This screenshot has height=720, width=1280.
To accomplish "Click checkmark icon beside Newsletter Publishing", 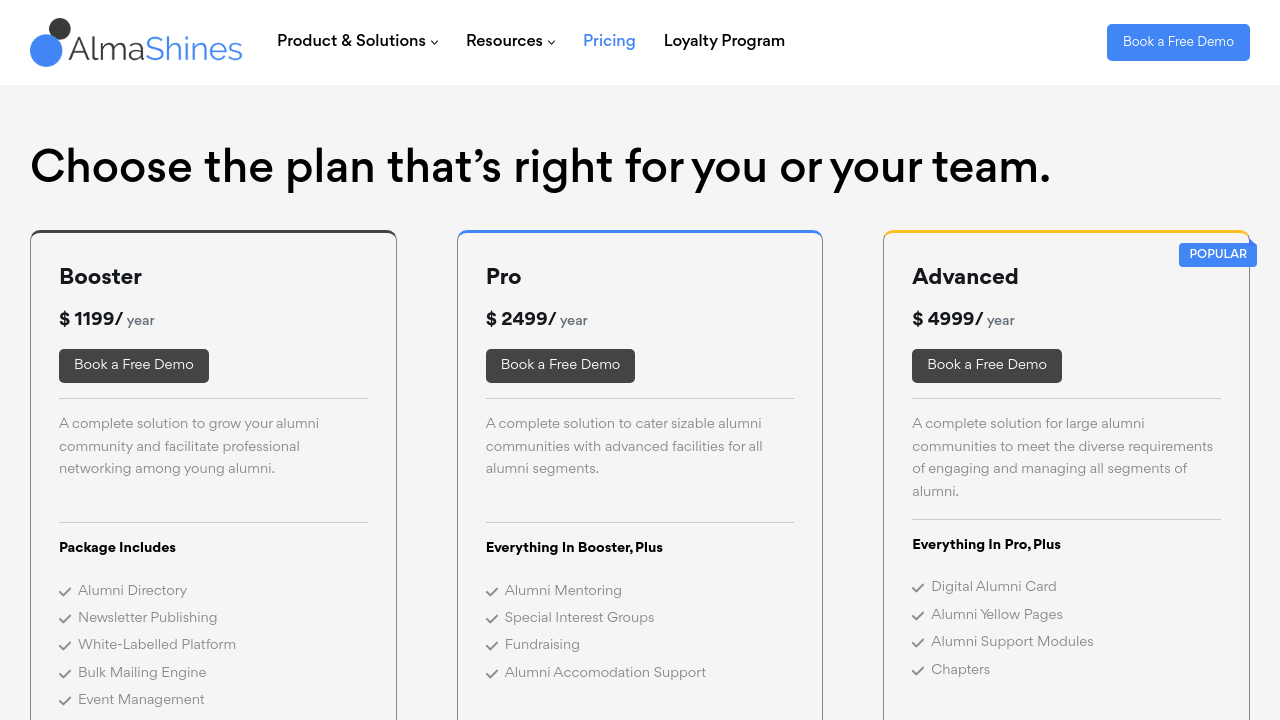I will click(x=65, y=619).
